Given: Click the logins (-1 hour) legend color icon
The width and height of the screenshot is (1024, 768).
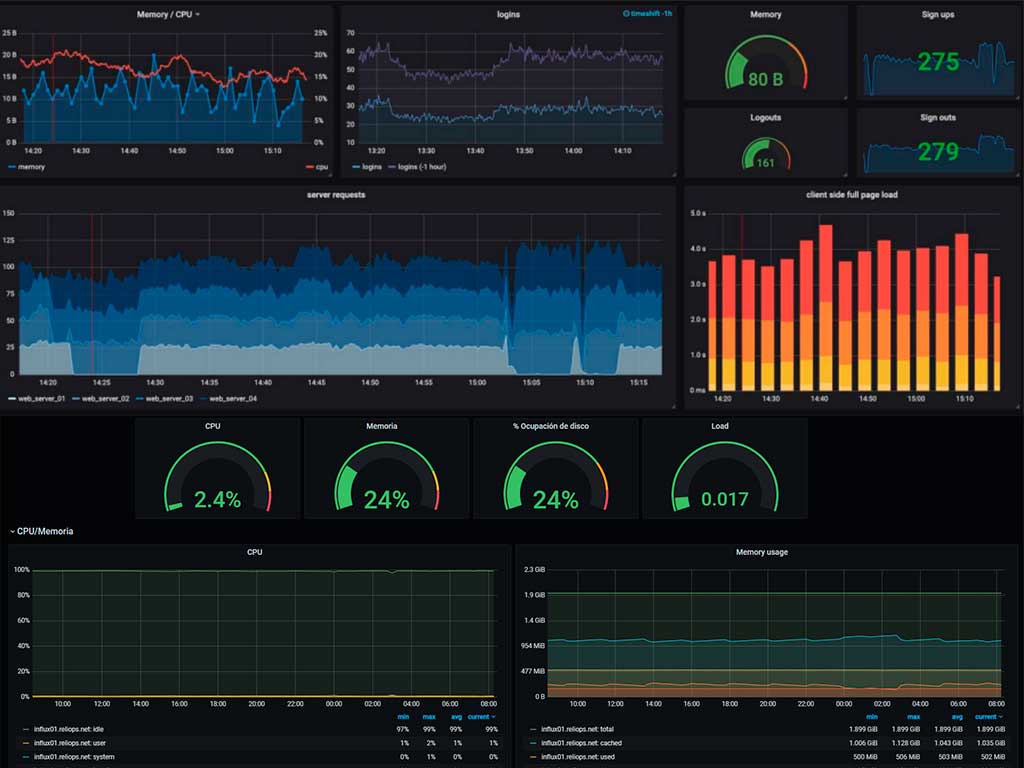Looking at the screenshot, I should (390, 166).
